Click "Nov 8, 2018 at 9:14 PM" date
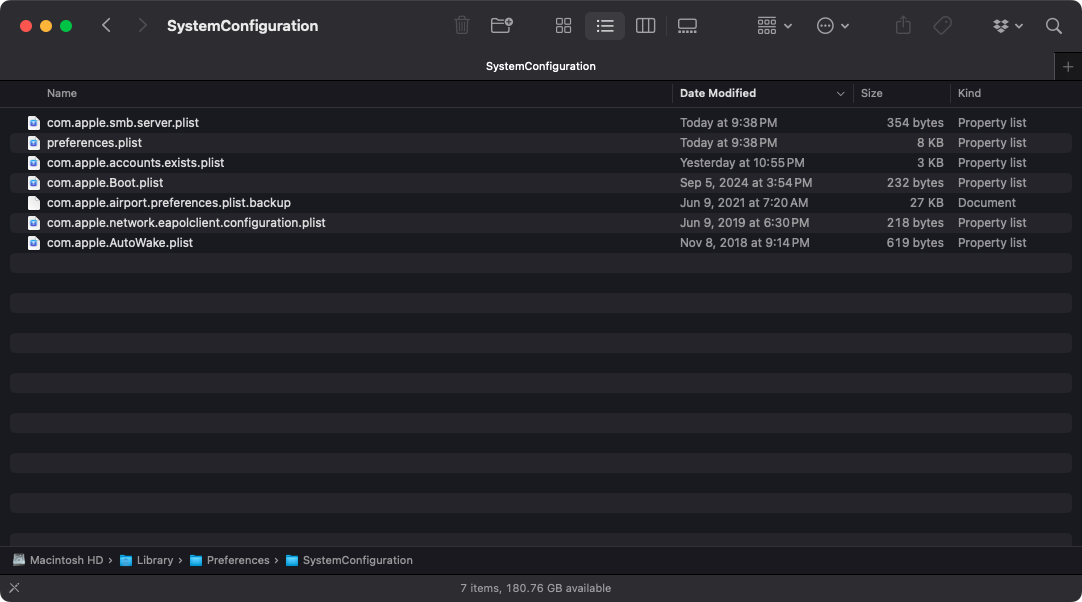 (x=745, y=243)
